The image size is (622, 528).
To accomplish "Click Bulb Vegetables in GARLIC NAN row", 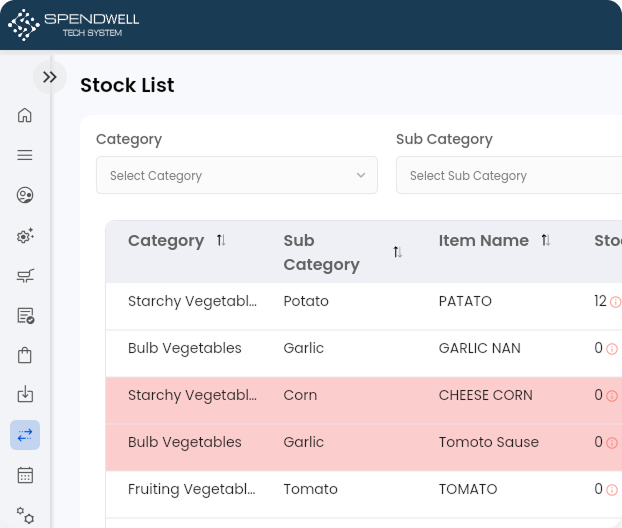I will [x=184, y=348].
